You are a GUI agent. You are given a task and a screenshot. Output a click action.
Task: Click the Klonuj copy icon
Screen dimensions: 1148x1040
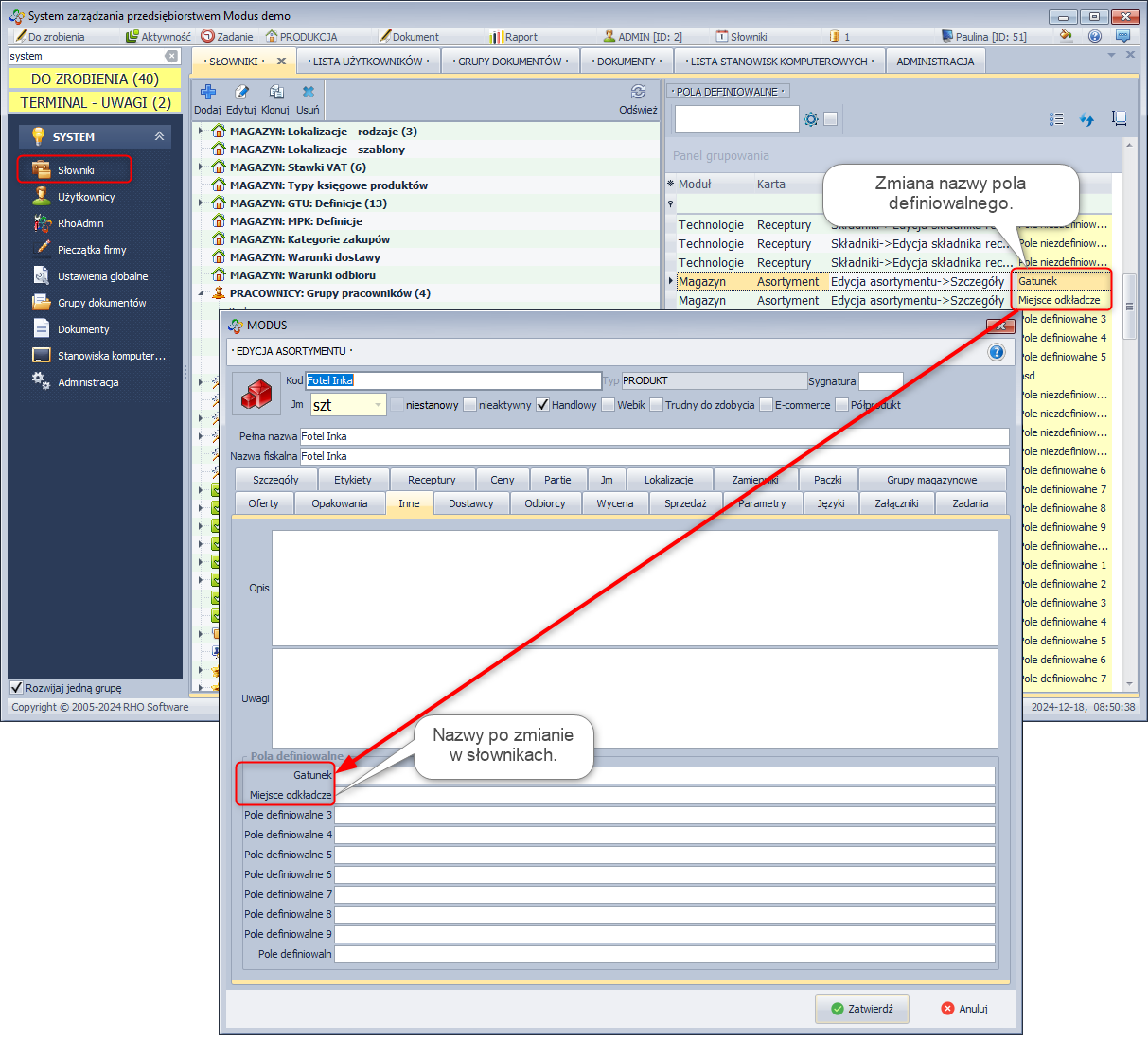pos(275,93)
